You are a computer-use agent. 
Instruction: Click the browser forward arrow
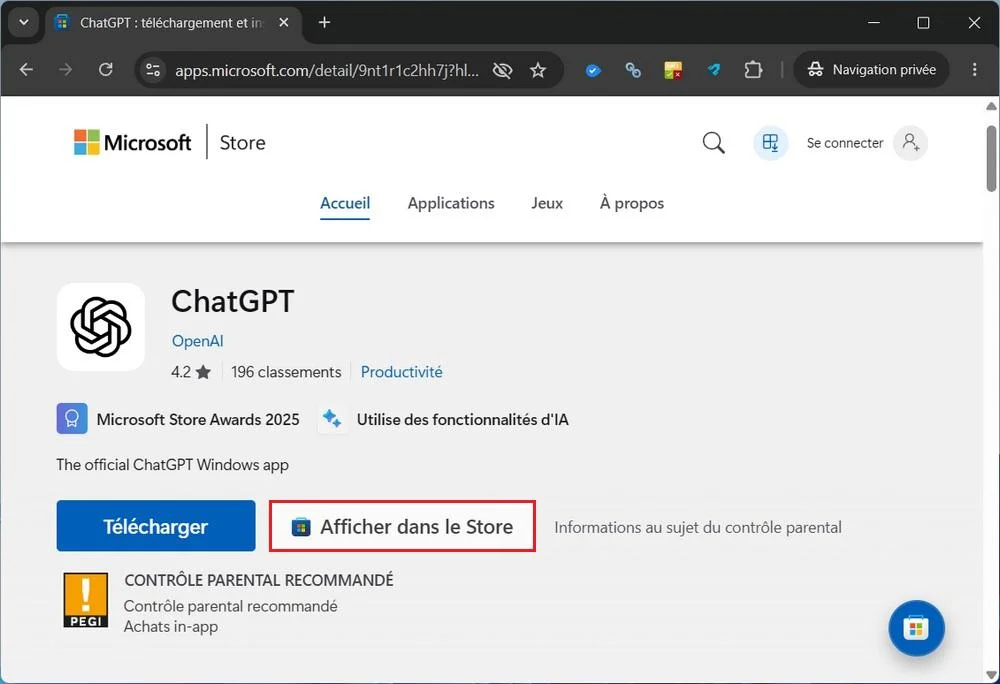(x=65, y=69)
